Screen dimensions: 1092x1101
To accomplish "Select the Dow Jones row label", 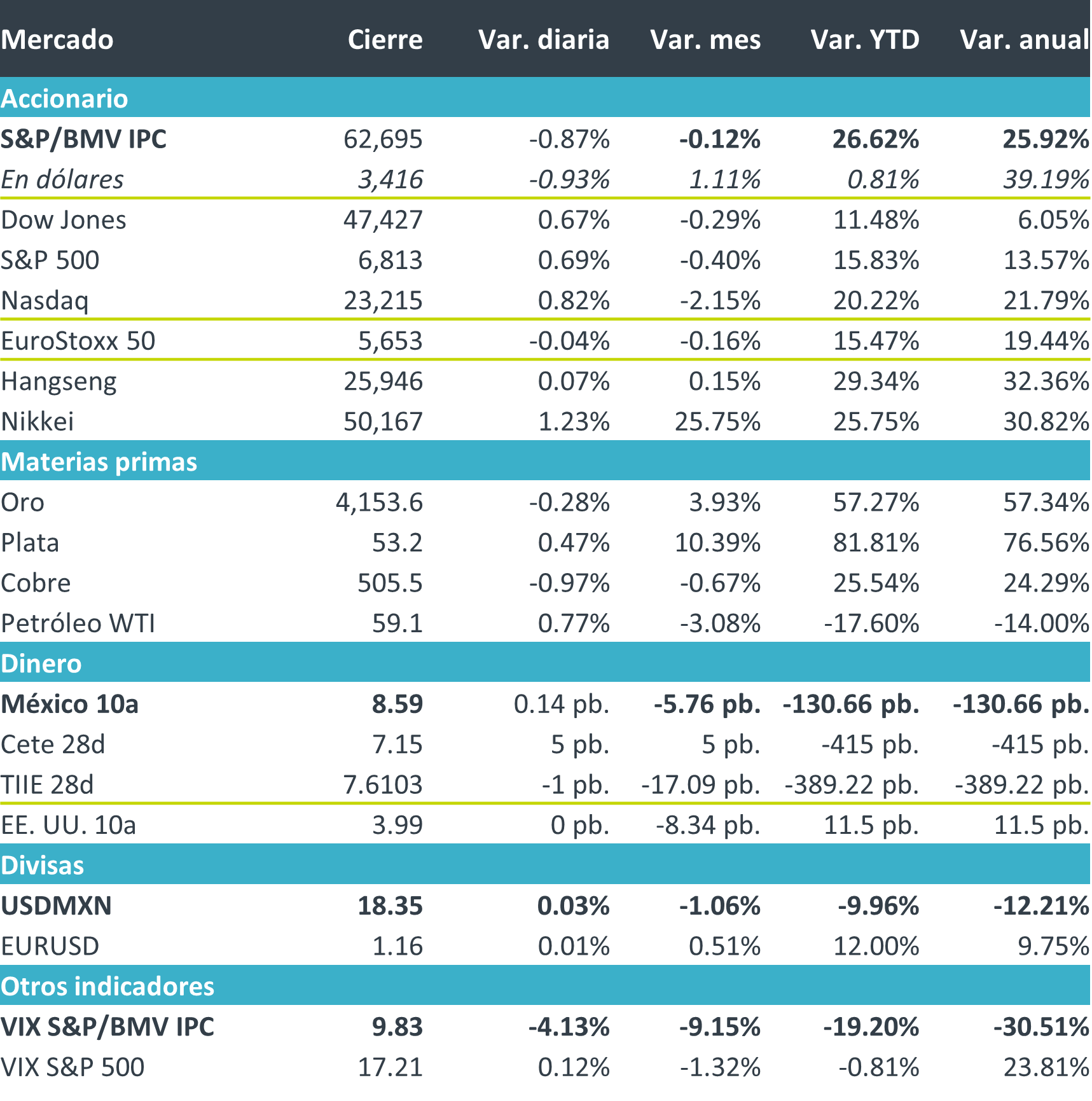I will (64, 219).
